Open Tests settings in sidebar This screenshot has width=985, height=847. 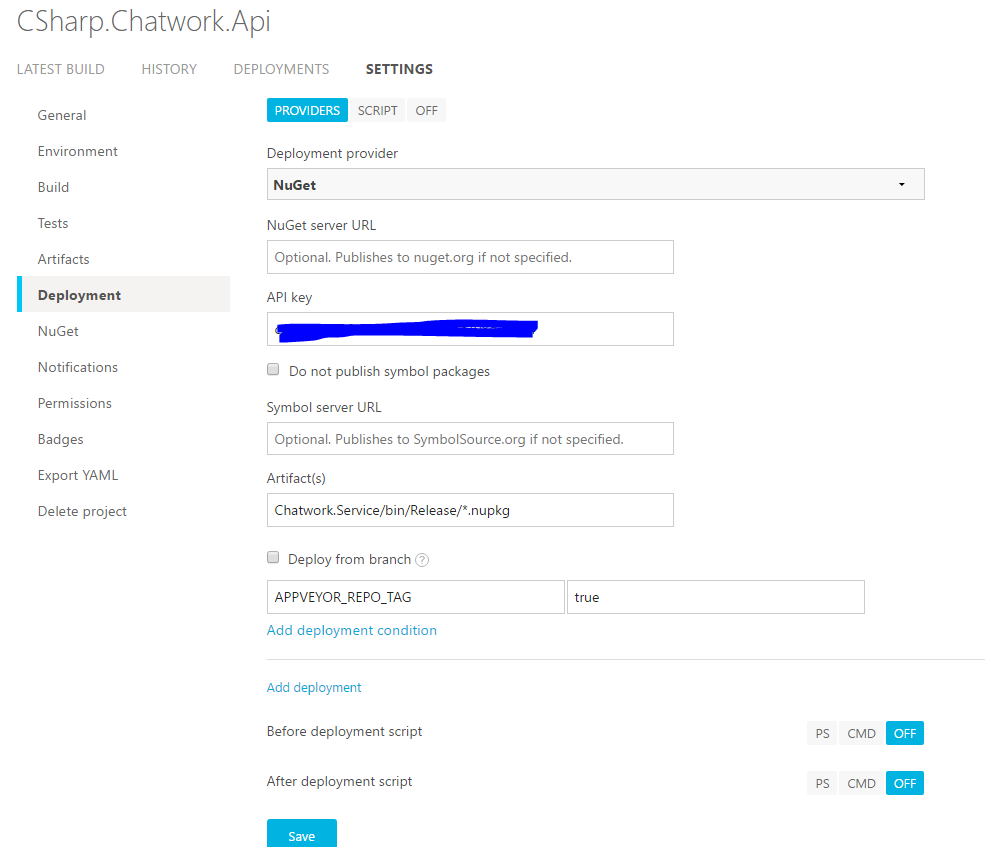tap(53, 223)
